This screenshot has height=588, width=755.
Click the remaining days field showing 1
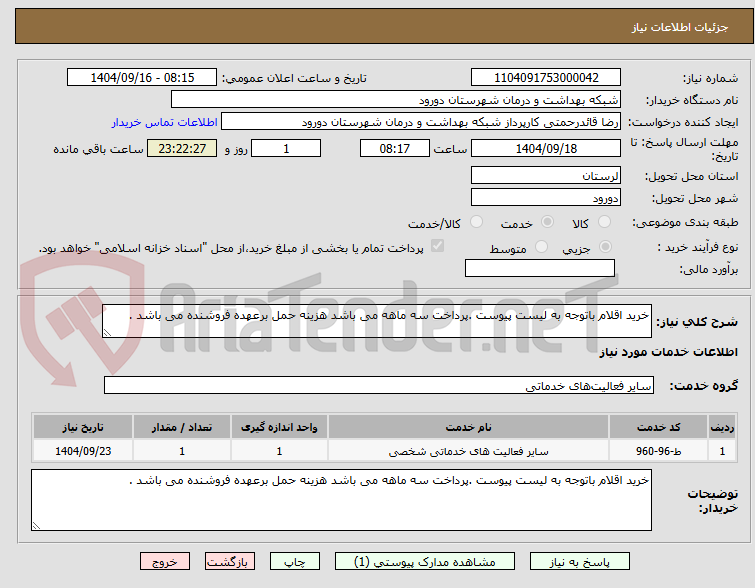point(286,148)
